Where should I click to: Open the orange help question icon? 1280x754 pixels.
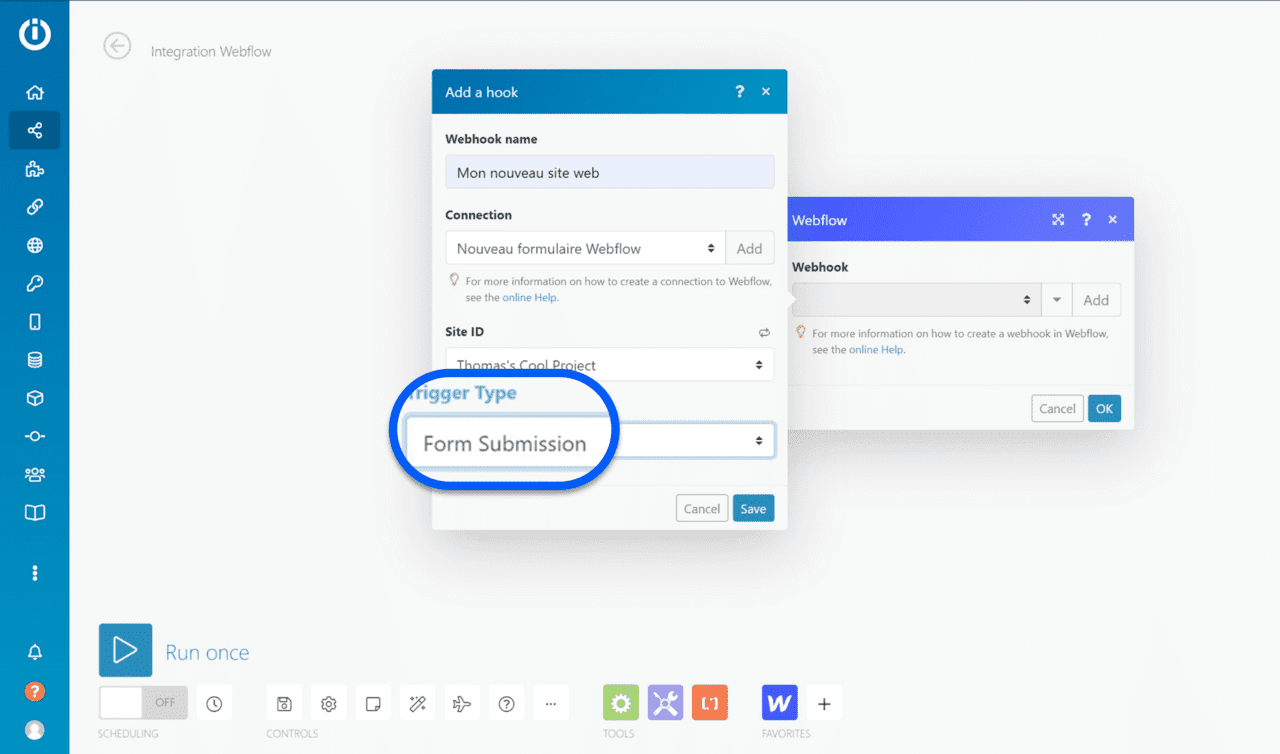click(35, 691)
